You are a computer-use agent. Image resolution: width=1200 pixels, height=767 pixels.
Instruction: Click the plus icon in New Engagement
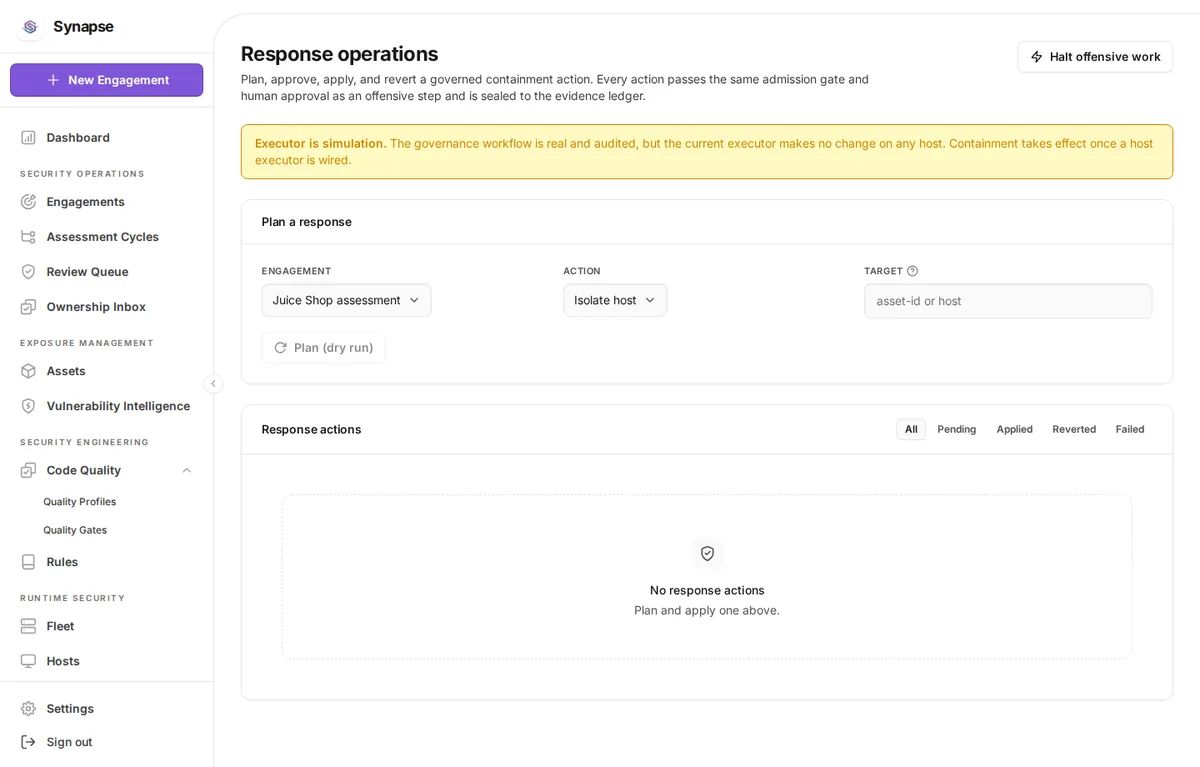coord(53,80)
